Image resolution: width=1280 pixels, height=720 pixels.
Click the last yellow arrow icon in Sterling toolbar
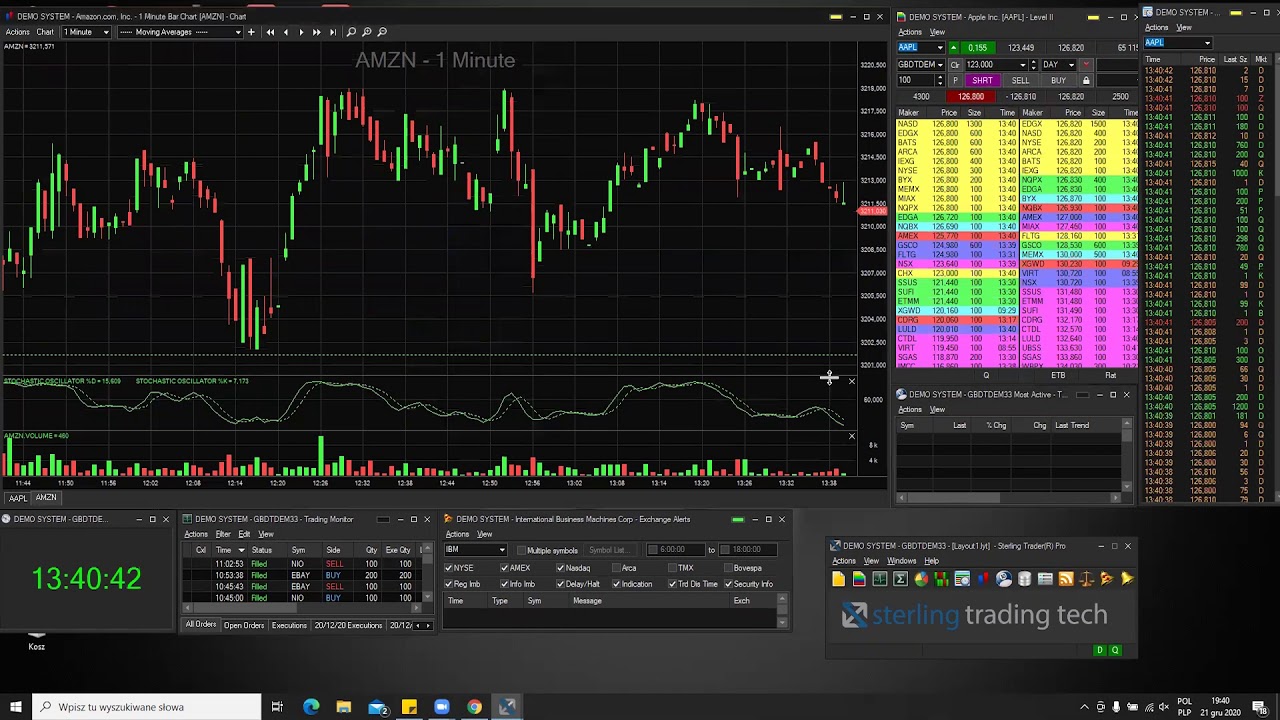point(1127,579)
